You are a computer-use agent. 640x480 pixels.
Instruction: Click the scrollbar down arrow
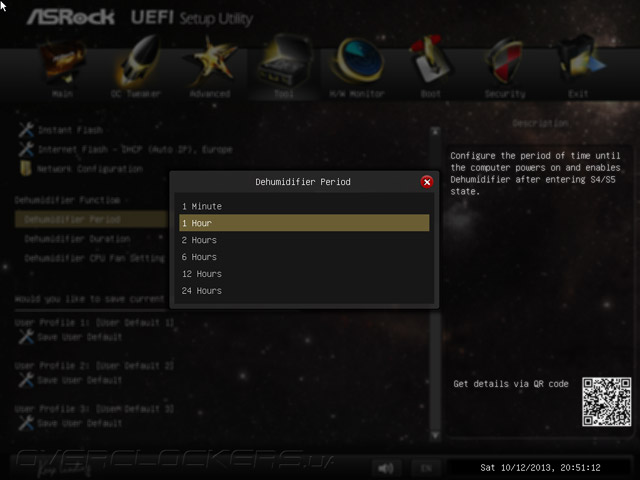pyautogui.click(x=436, y=435)
